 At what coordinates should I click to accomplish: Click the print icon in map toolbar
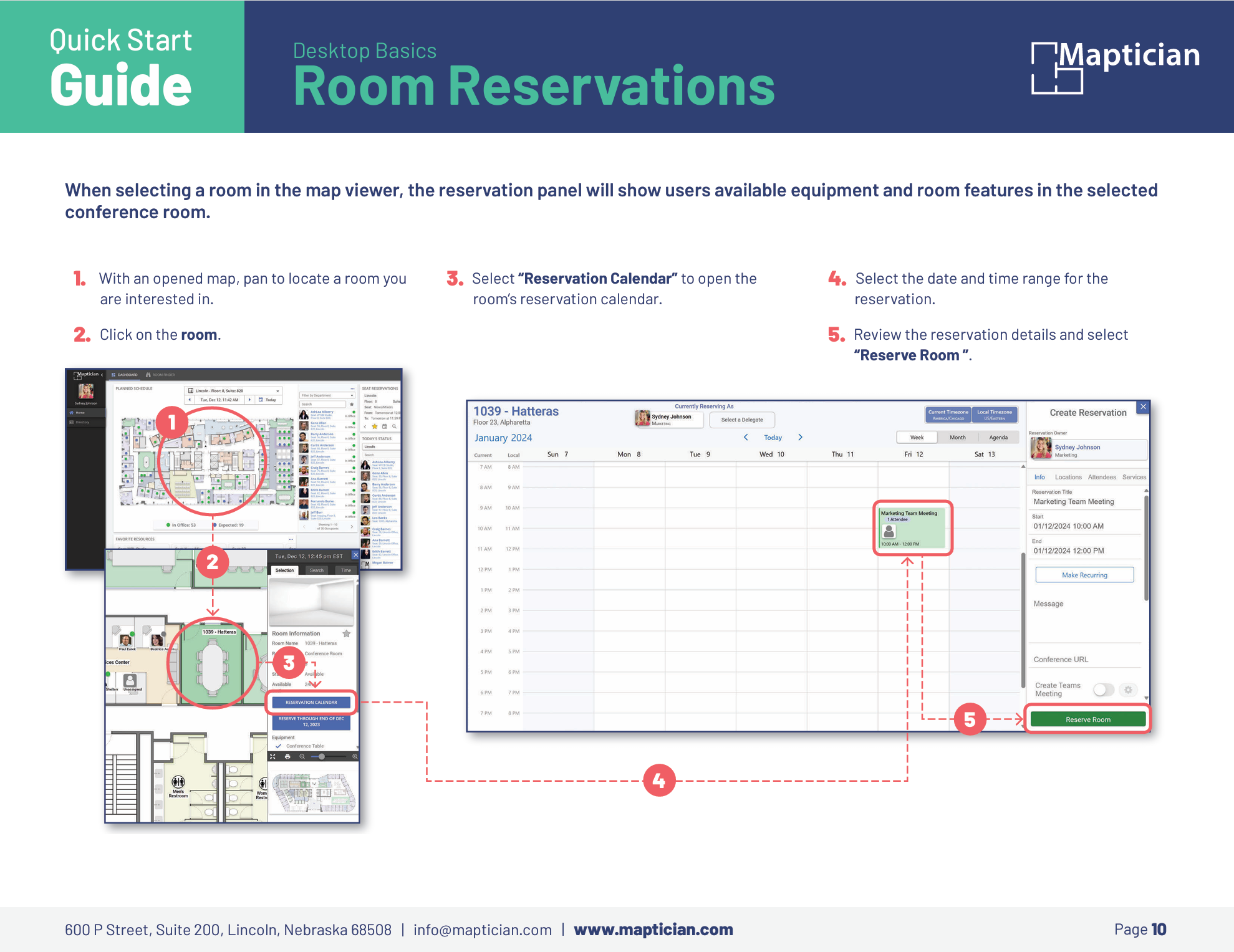click(x=287, y=757)
